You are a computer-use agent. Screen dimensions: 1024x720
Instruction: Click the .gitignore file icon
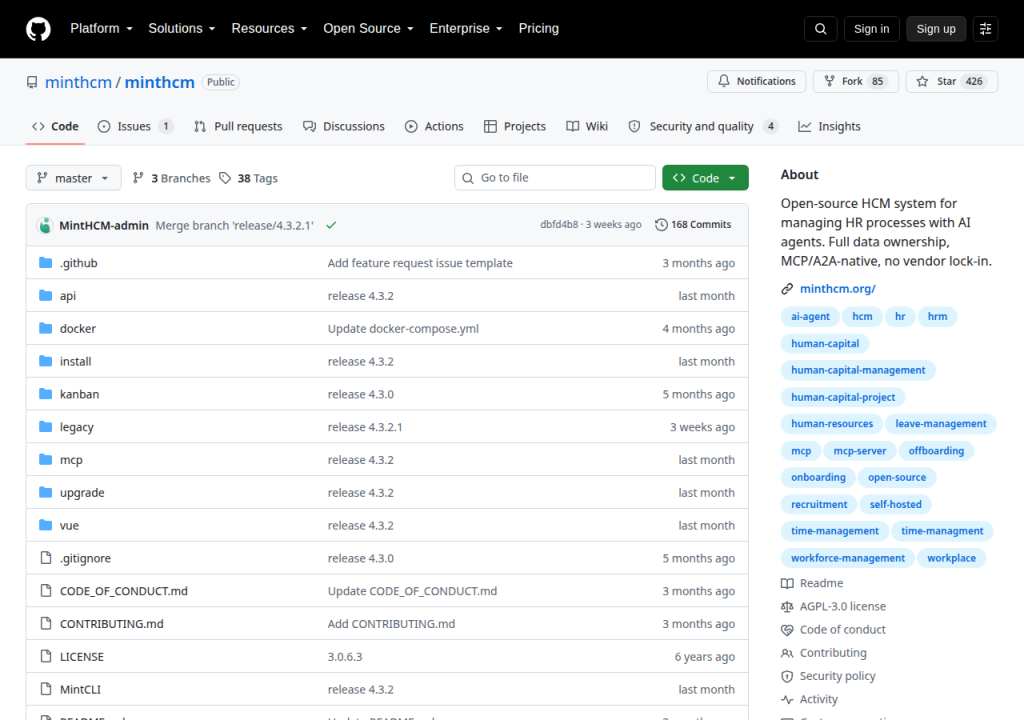pos(45,558)
